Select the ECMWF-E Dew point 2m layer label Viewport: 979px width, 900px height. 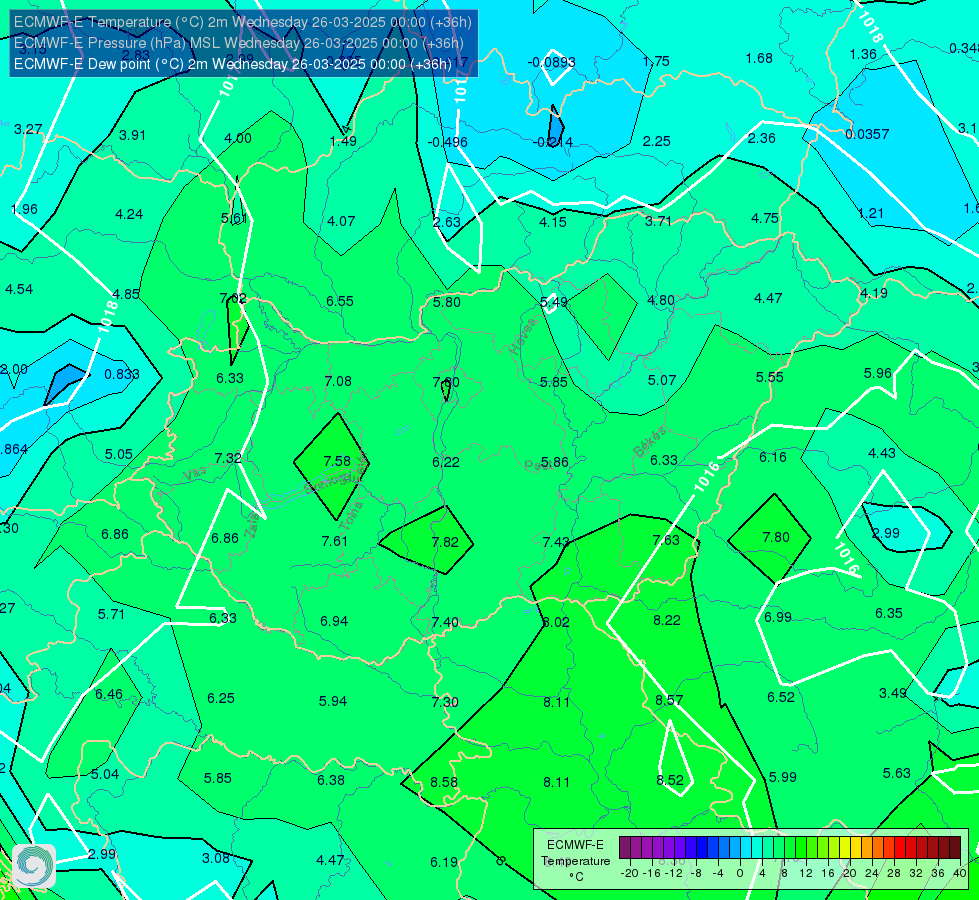click(232, 64)
